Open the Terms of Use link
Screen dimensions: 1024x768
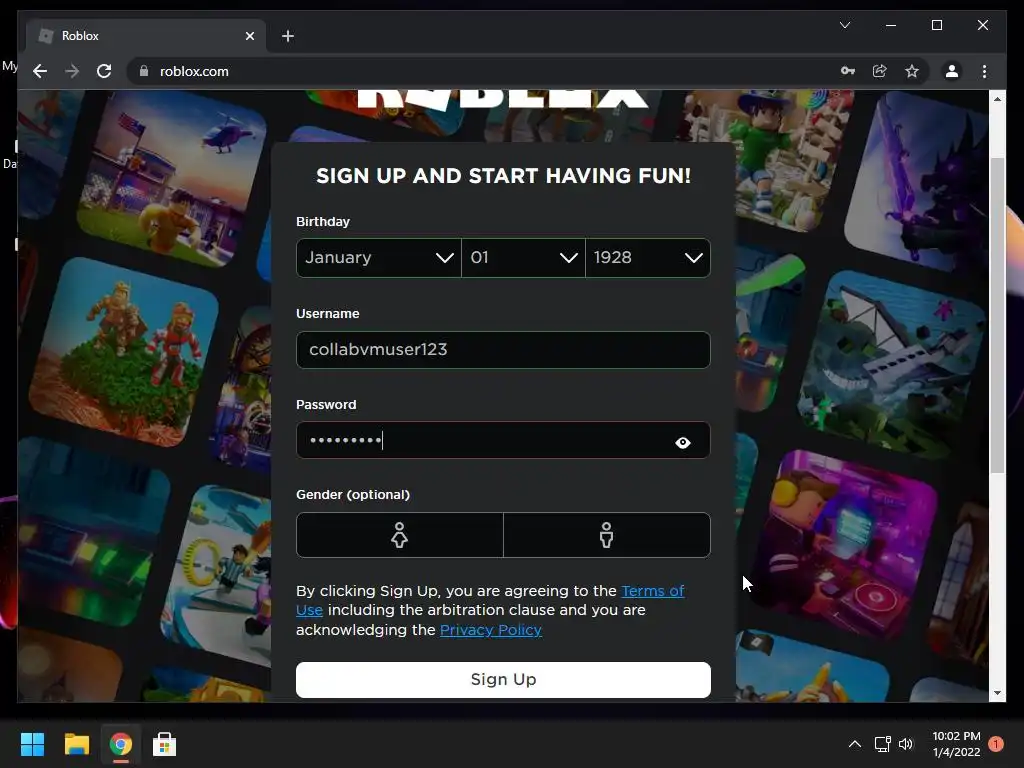click(x=653, y=591)
